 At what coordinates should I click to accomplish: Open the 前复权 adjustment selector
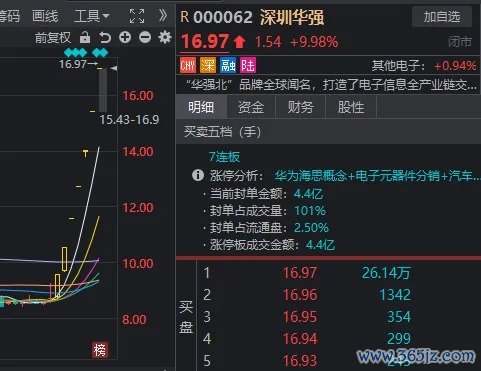(x=53, y=37)
